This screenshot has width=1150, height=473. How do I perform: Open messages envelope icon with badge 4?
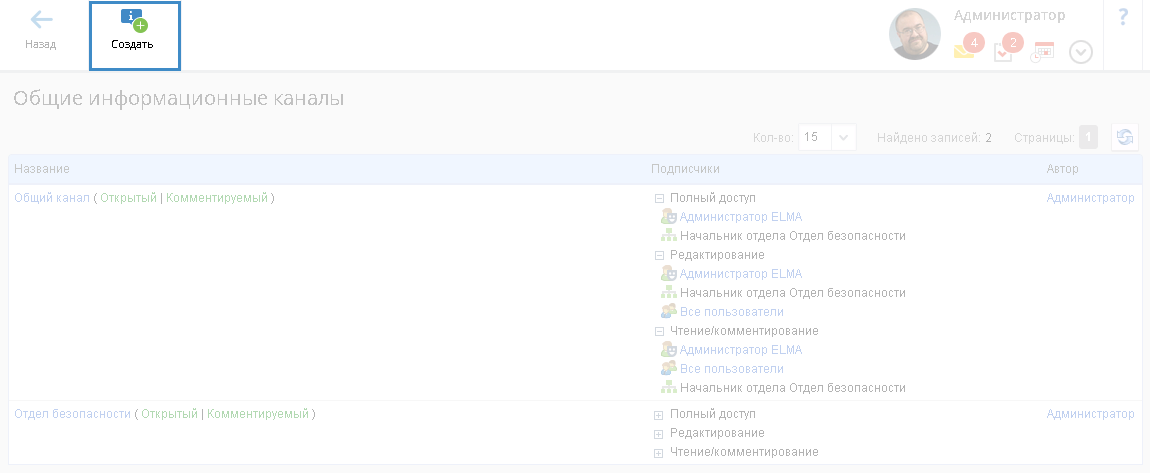click(968, 48)
